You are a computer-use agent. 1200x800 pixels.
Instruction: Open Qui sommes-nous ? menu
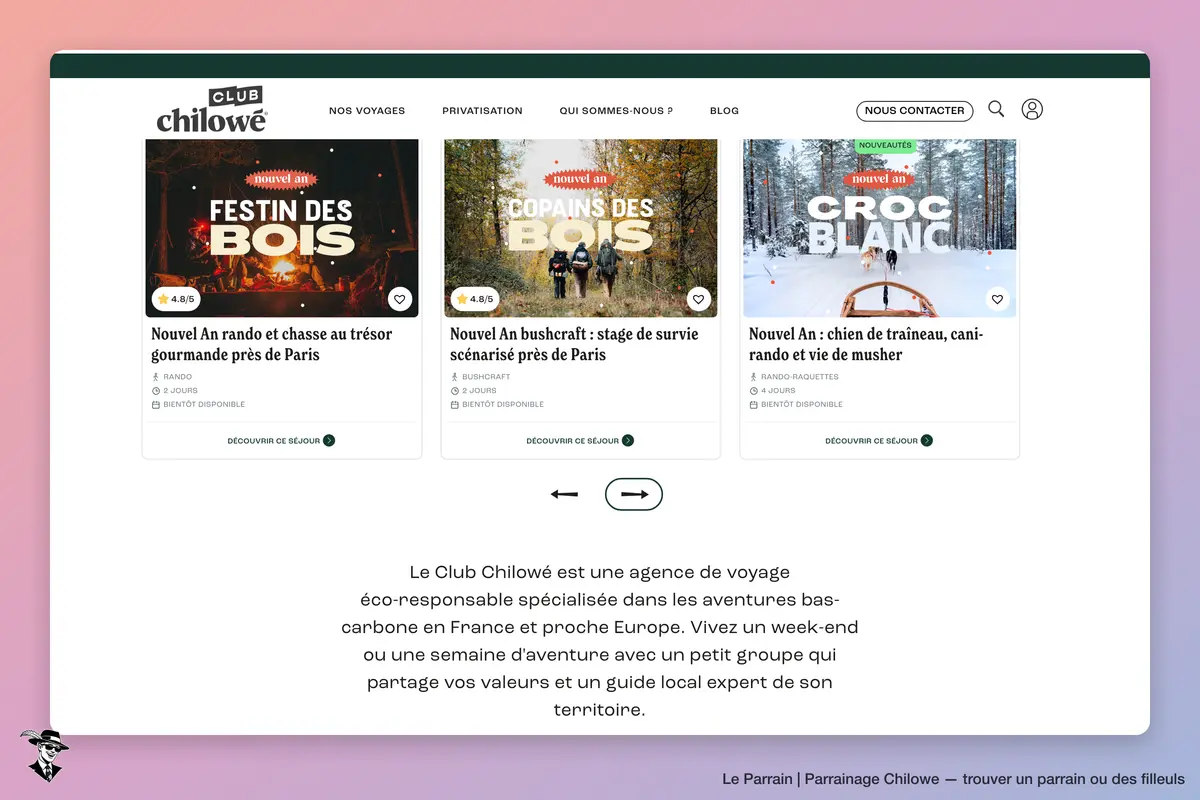616,111
